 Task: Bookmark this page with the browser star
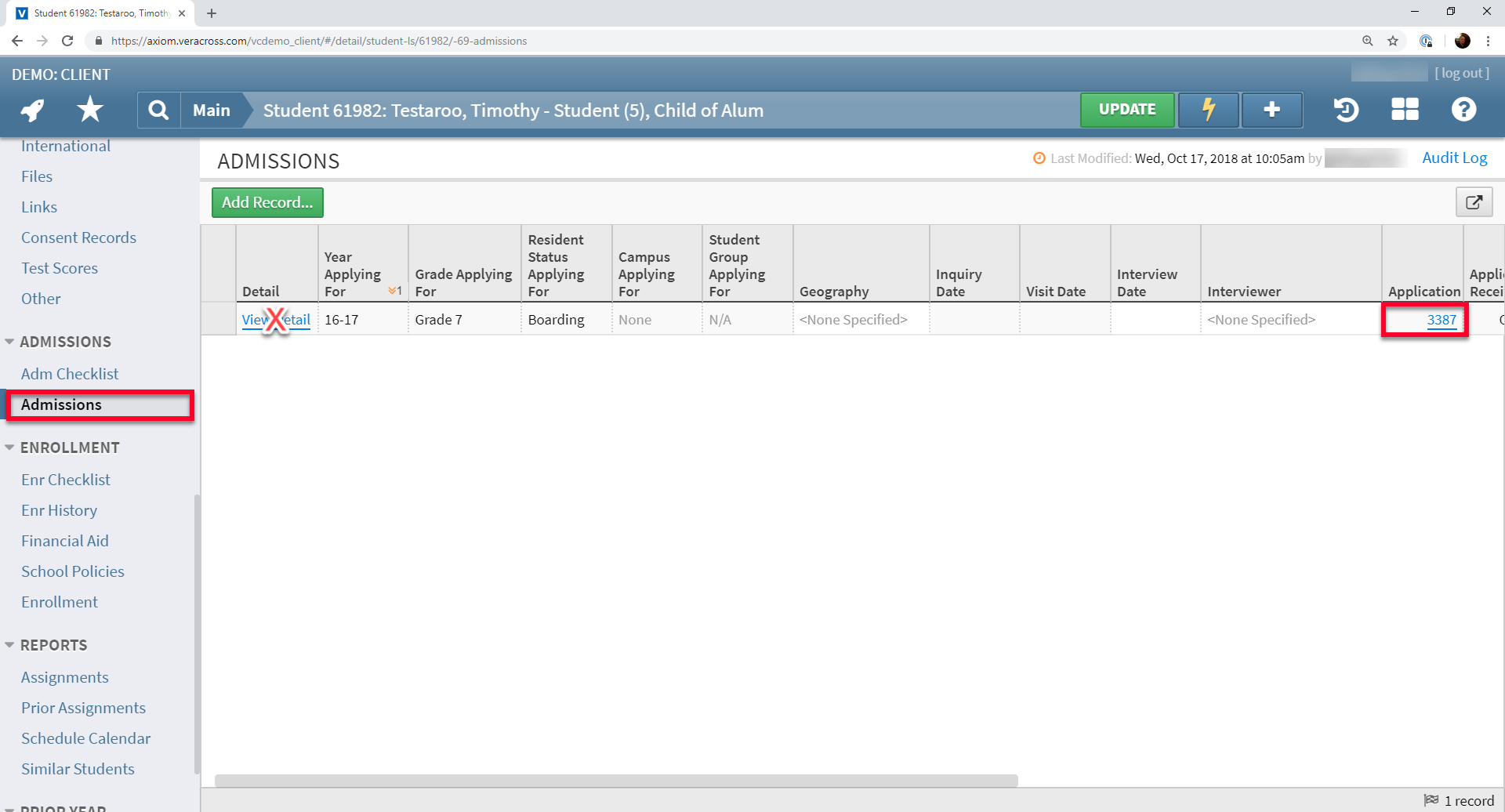pos(1393,41)
